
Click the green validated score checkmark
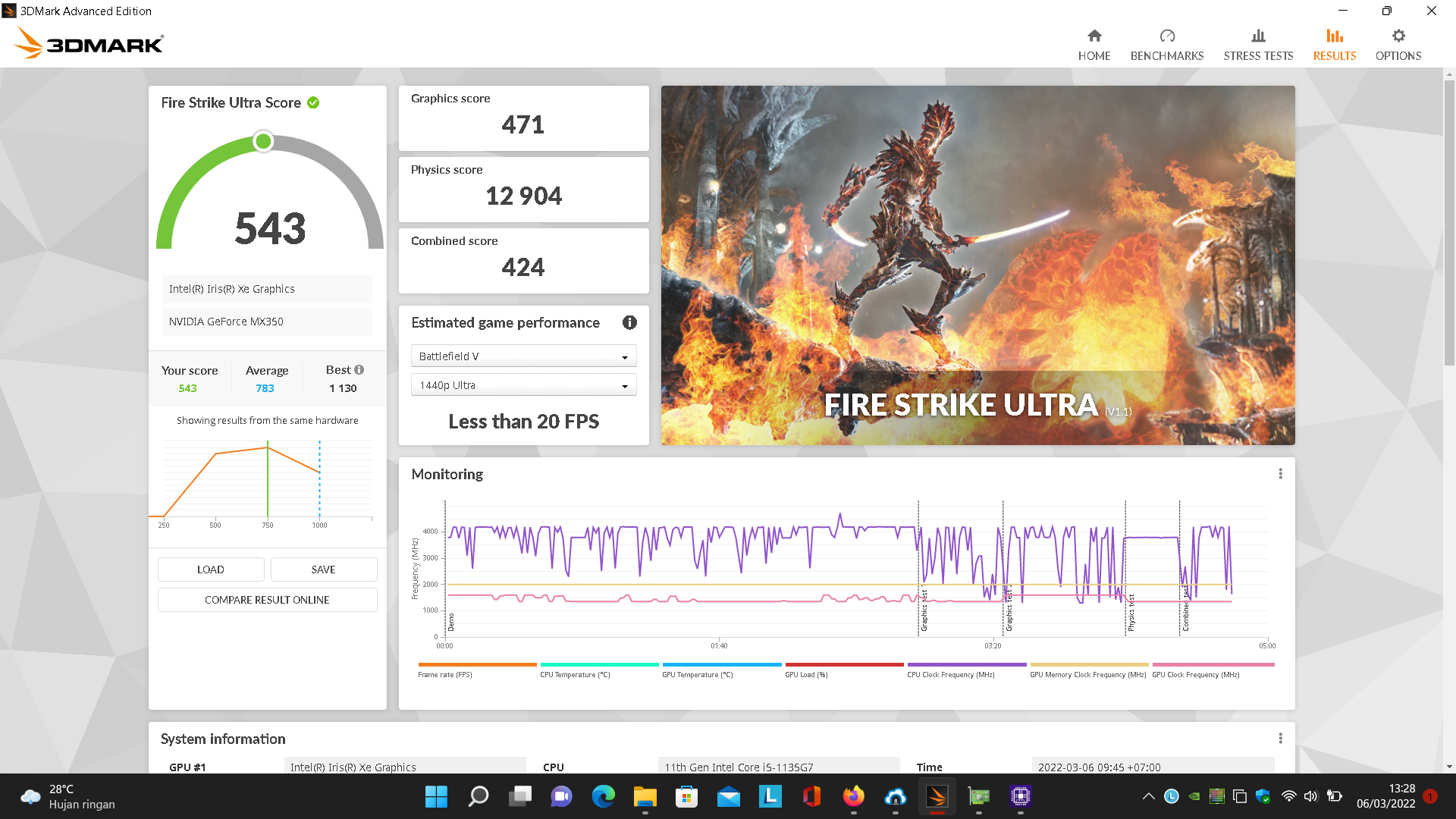313,102
